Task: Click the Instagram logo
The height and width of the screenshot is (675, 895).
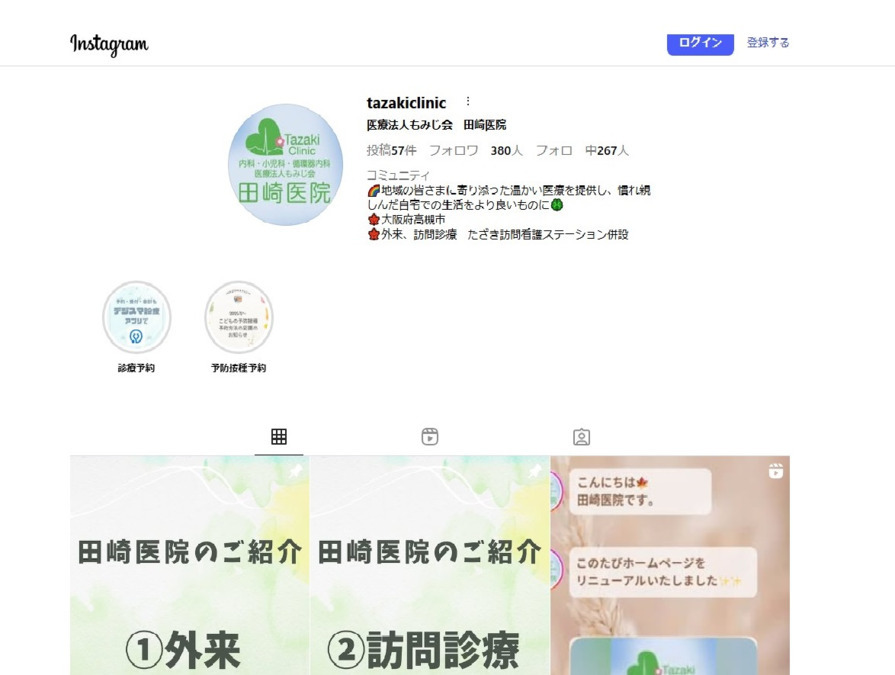Action: tap(109, 44)
